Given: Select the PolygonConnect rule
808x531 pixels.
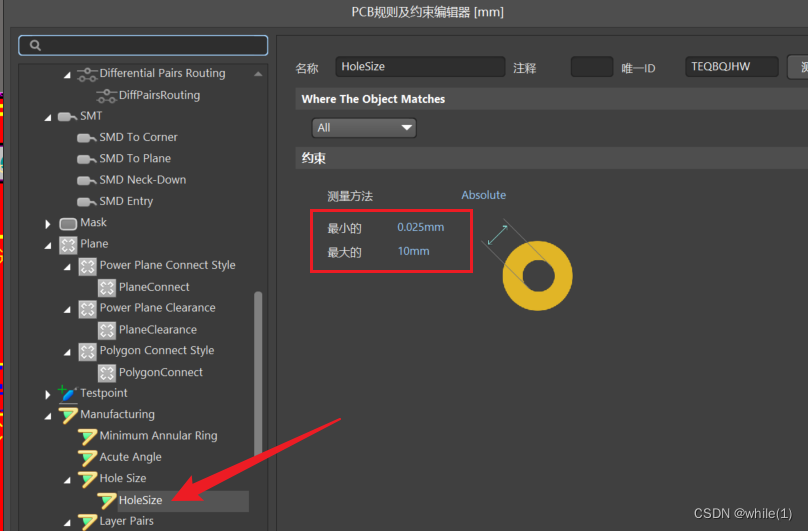Looking at the screenshot, I should pos(160,372).
